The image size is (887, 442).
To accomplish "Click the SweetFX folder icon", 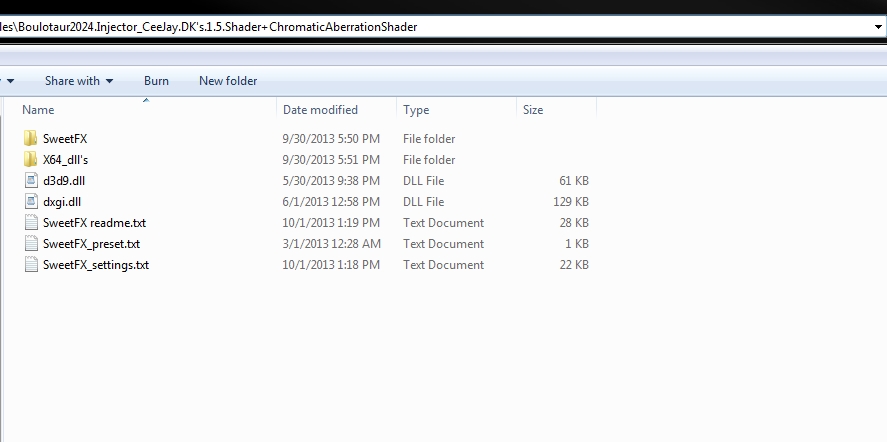I will [x=30, y=139].
